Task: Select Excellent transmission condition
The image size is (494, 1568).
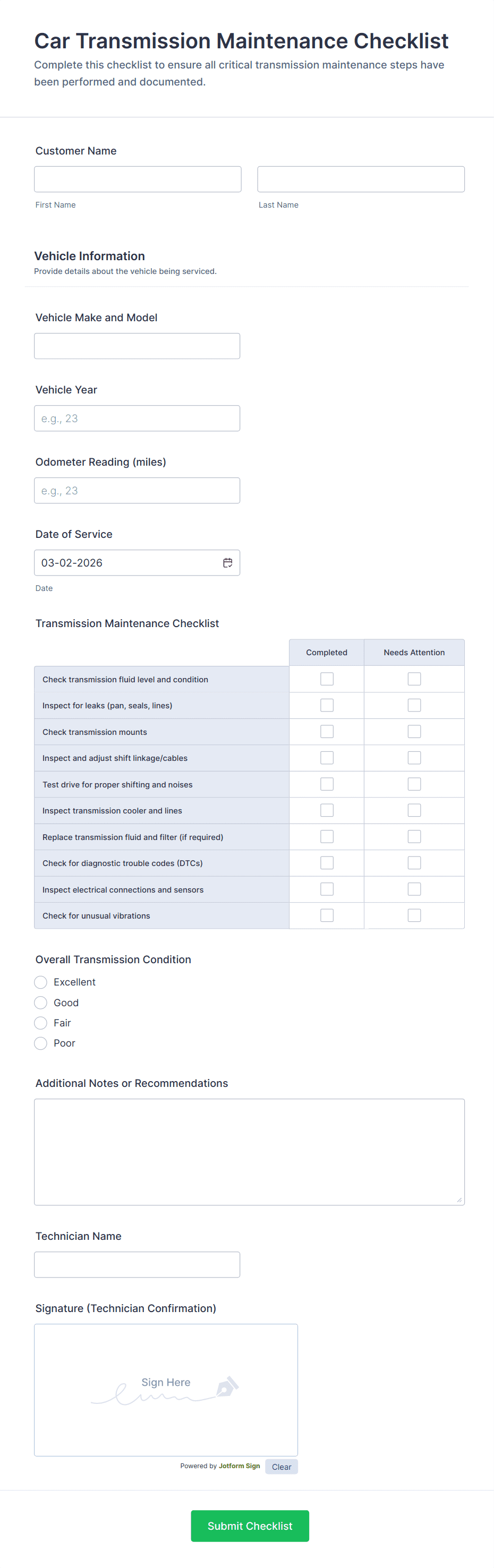Action: click(x=41, y=982)
